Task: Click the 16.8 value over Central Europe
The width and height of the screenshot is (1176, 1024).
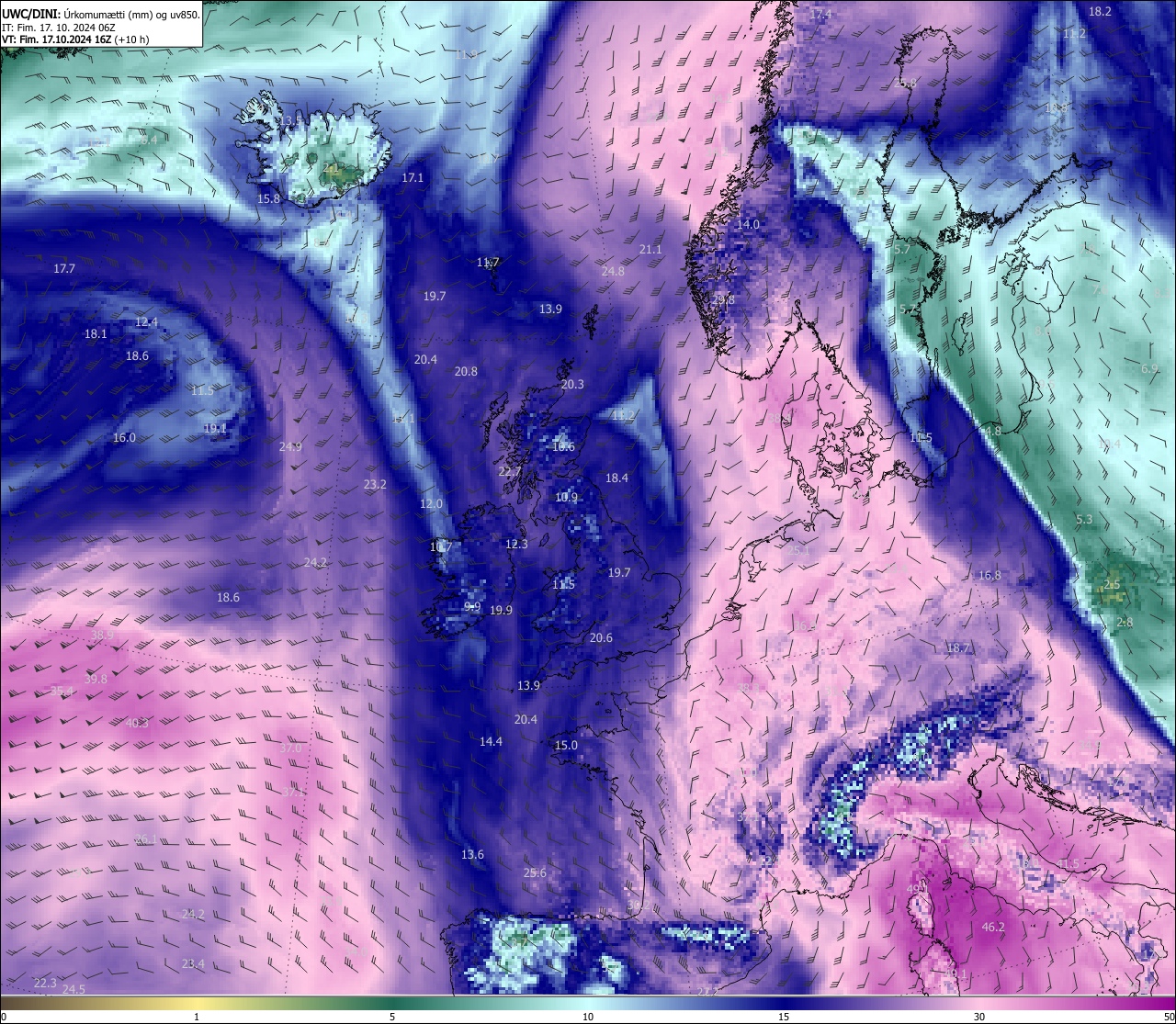Action: tap(989, 575)
